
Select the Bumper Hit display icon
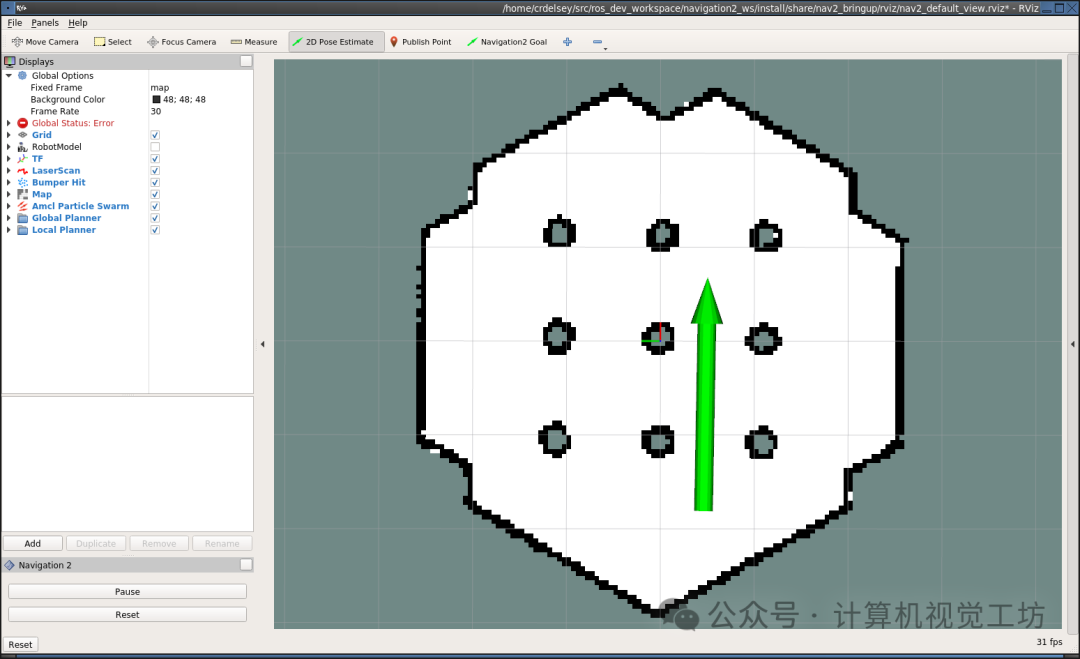[23, 182]
